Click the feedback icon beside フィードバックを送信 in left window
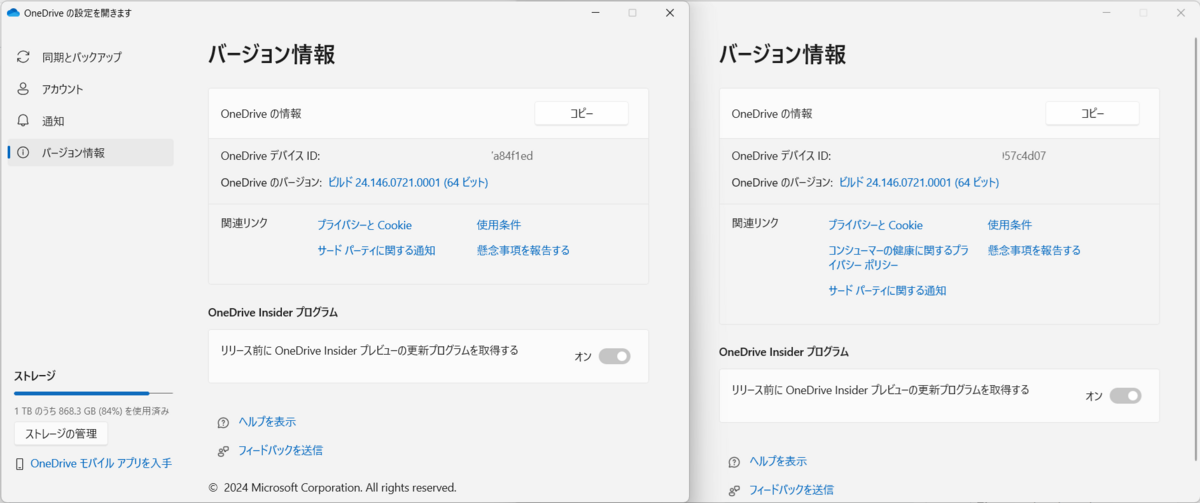Viewport: 1200px width, 503px height. click(x=224, y=451)
